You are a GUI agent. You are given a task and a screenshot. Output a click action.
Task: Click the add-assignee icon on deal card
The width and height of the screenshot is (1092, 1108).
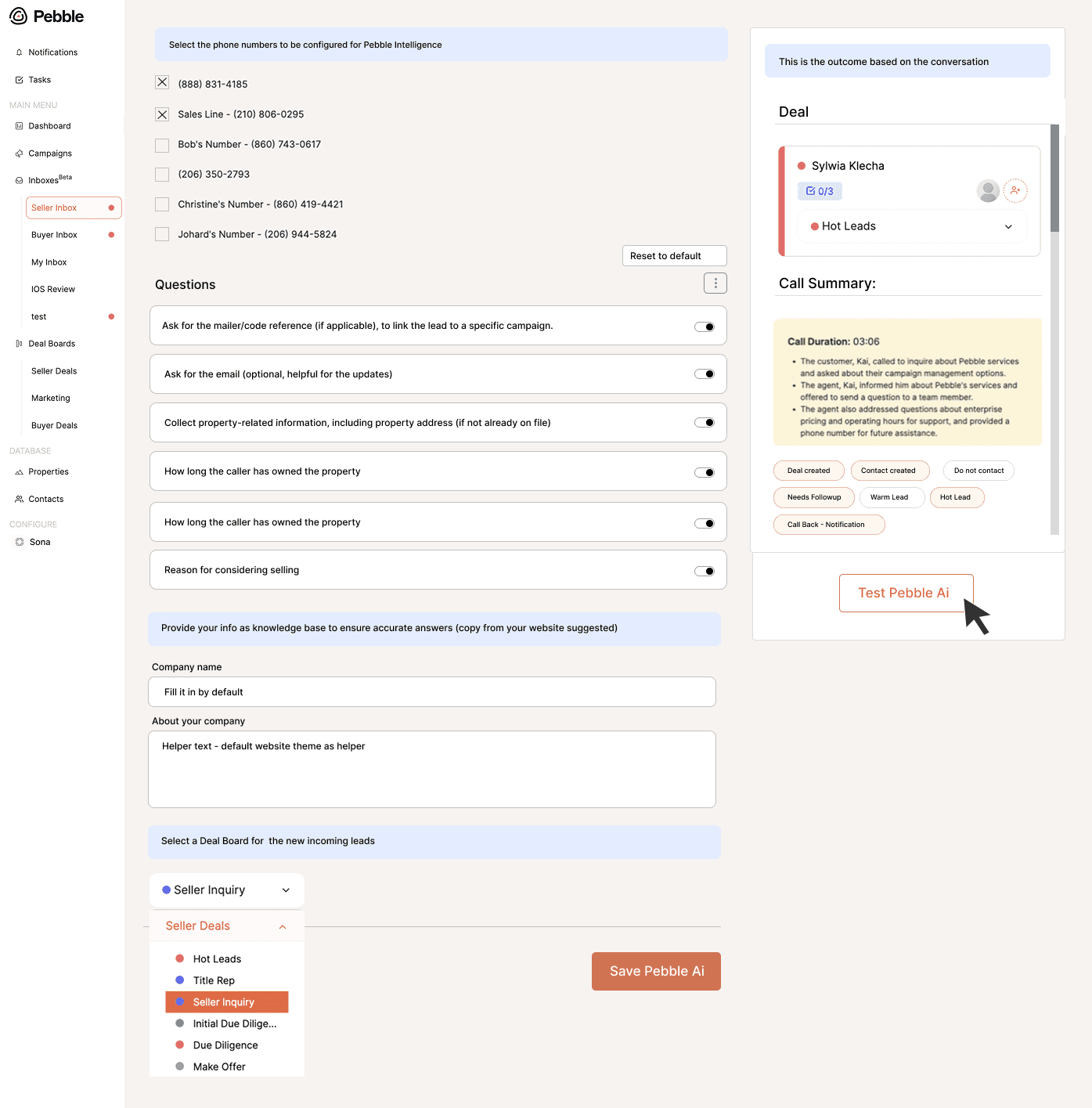click(x=1015, y=190)
